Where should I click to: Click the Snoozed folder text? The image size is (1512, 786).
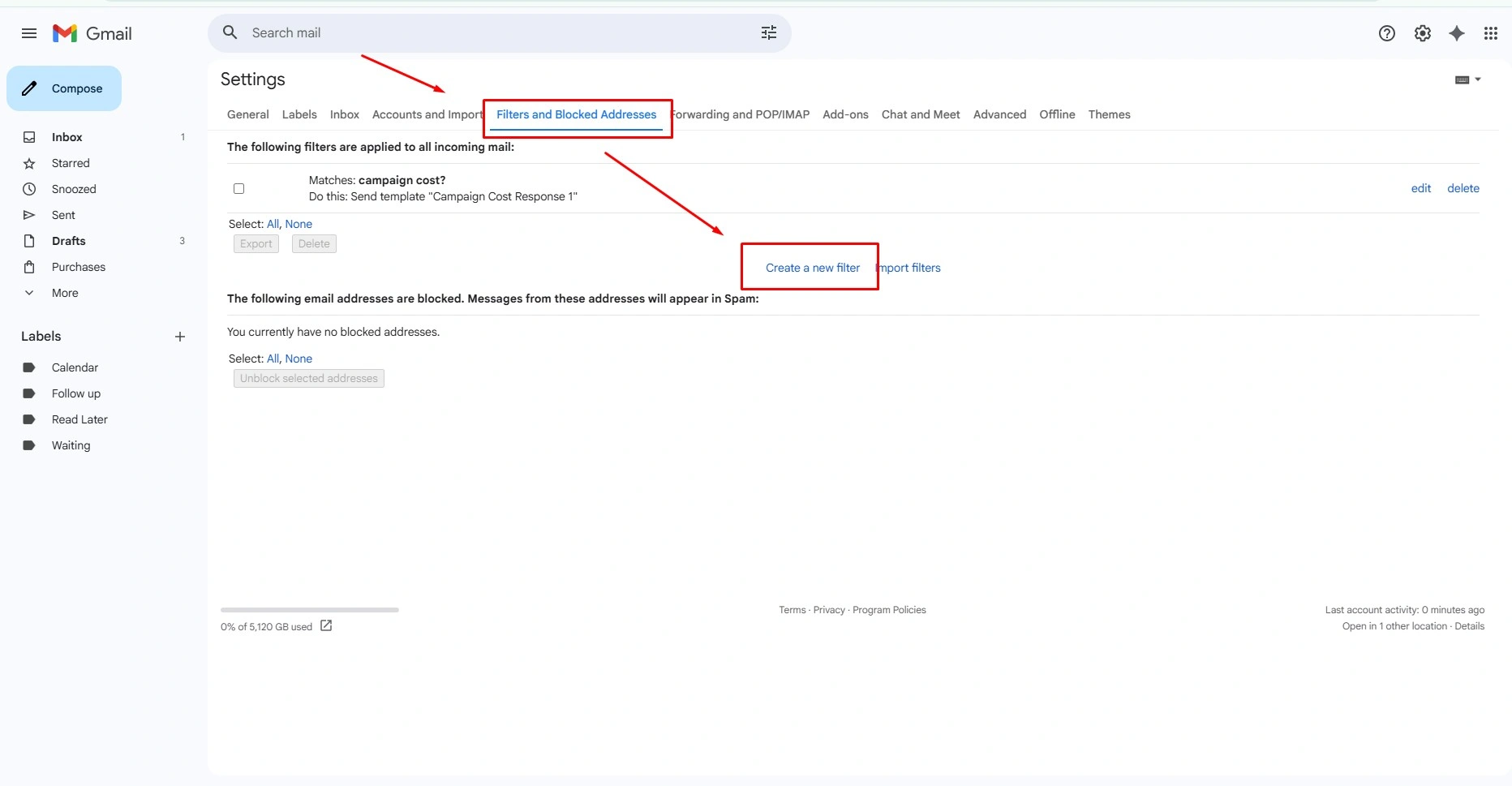[x=74, y=189]
